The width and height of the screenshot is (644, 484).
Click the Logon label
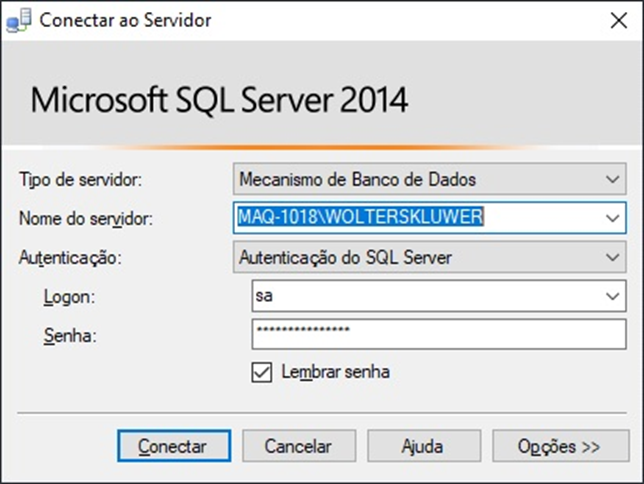click(x=69, y=297)
